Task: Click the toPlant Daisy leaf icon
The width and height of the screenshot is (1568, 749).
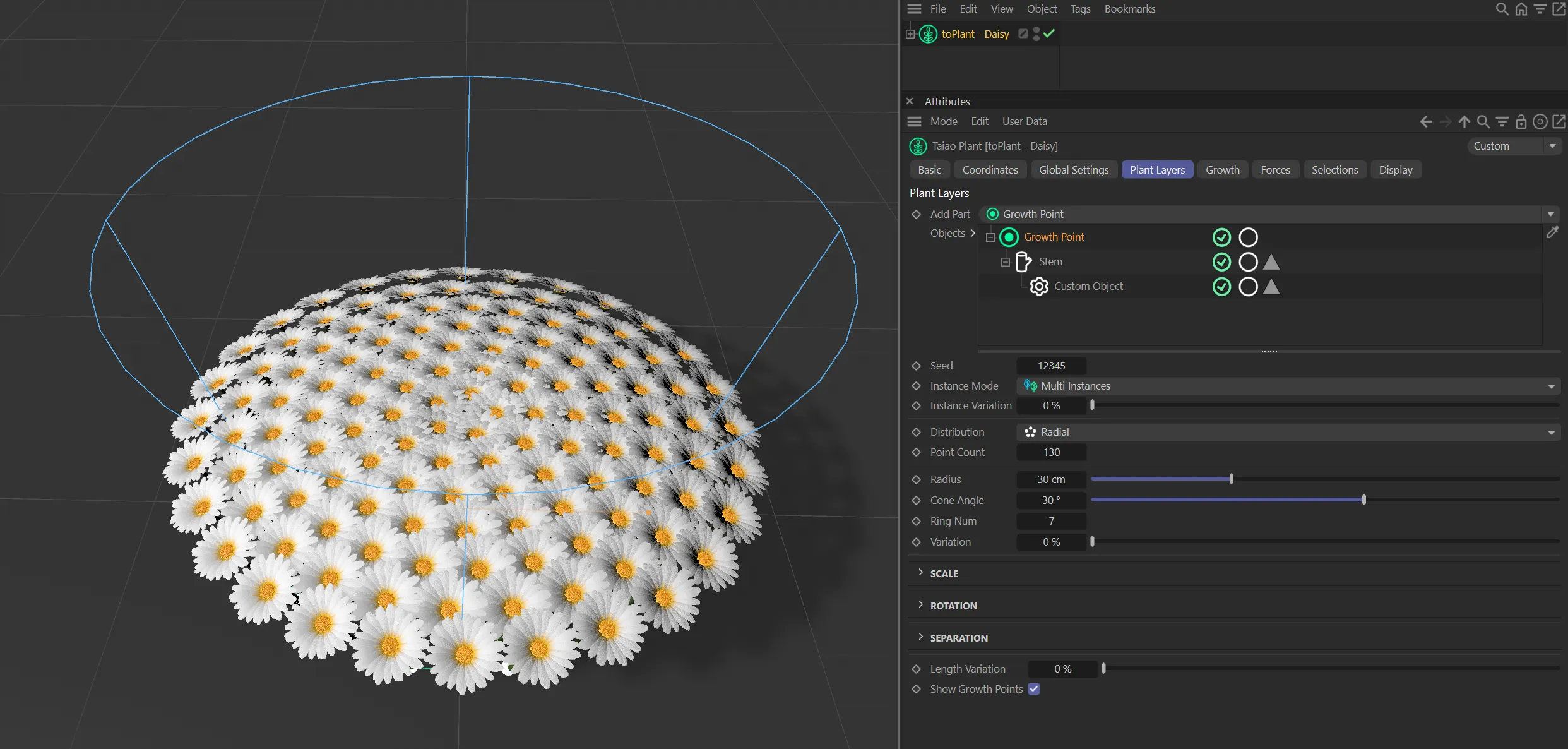Action: 928,34
